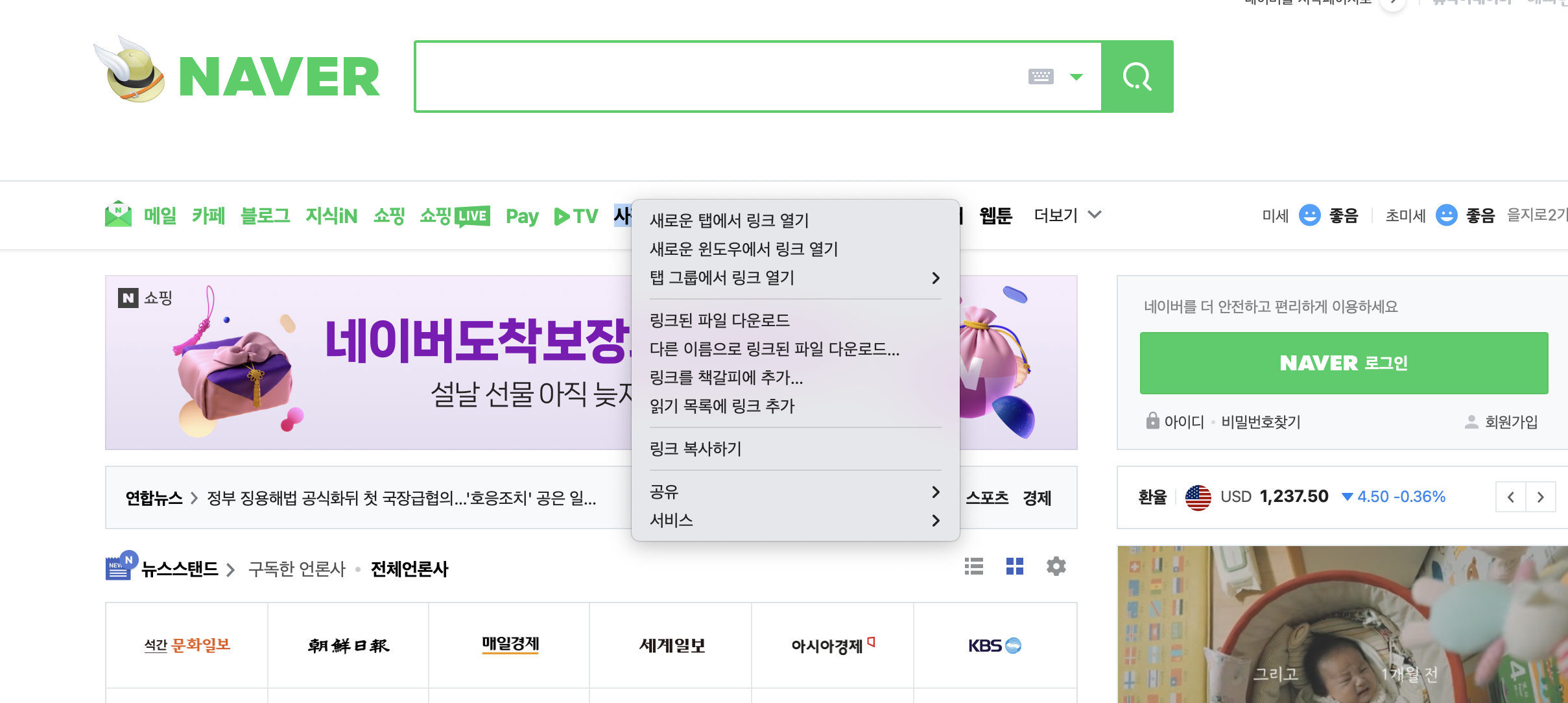The height and width of the screenshot is (703, 1568).
Task: Open the 연합뉴스 link
Action: [x=154, y=498]
